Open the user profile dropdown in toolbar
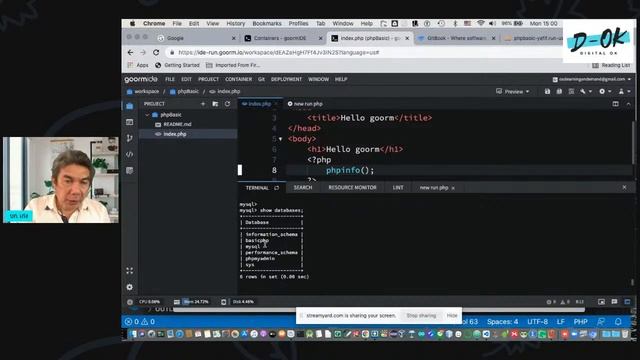 [624, 91]
